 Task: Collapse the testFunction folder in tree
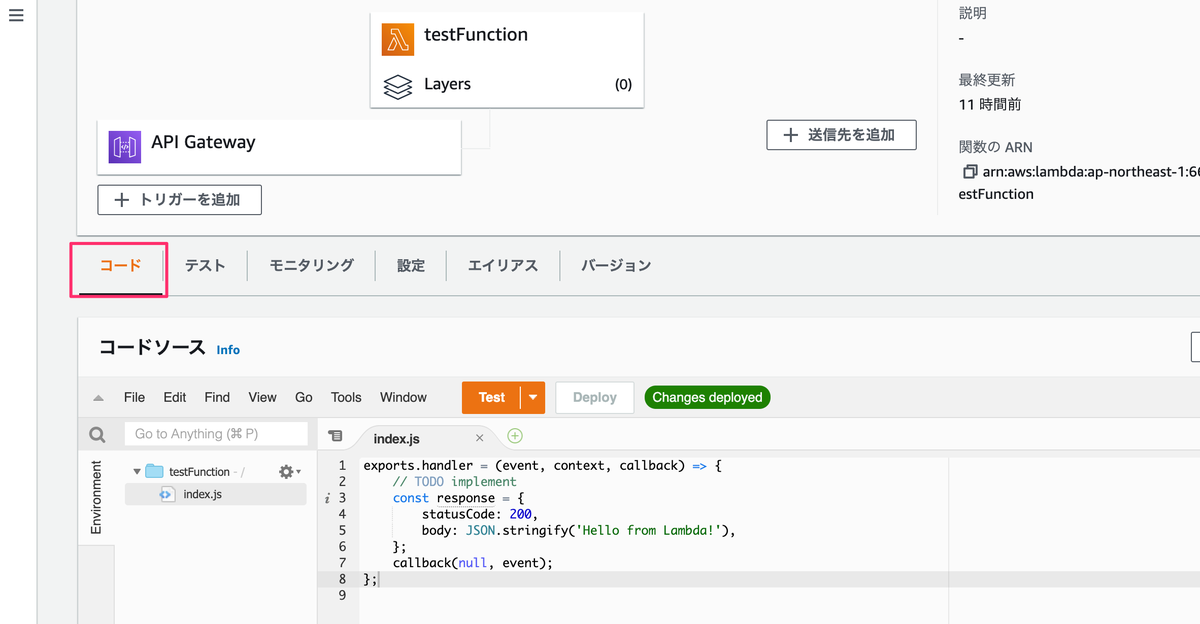(x=136, y=472)
